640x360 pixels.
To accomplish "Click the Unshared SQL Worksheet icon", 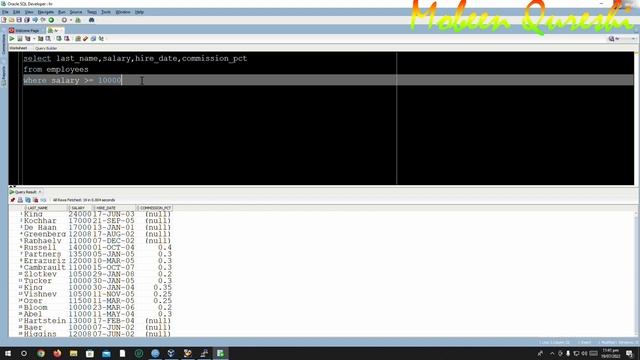I will [x=78, y=39].
